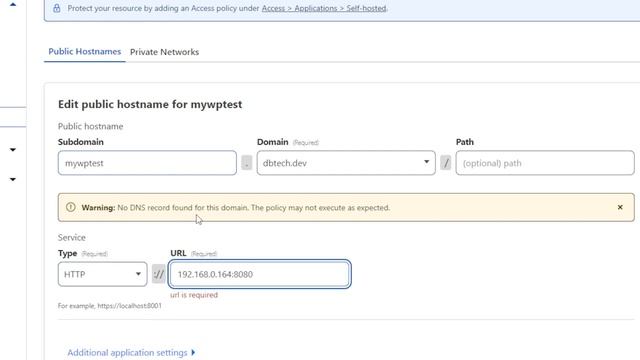Expand the upper sidebar down-arrow section
The image size is (640, 360).
[13, 150]
